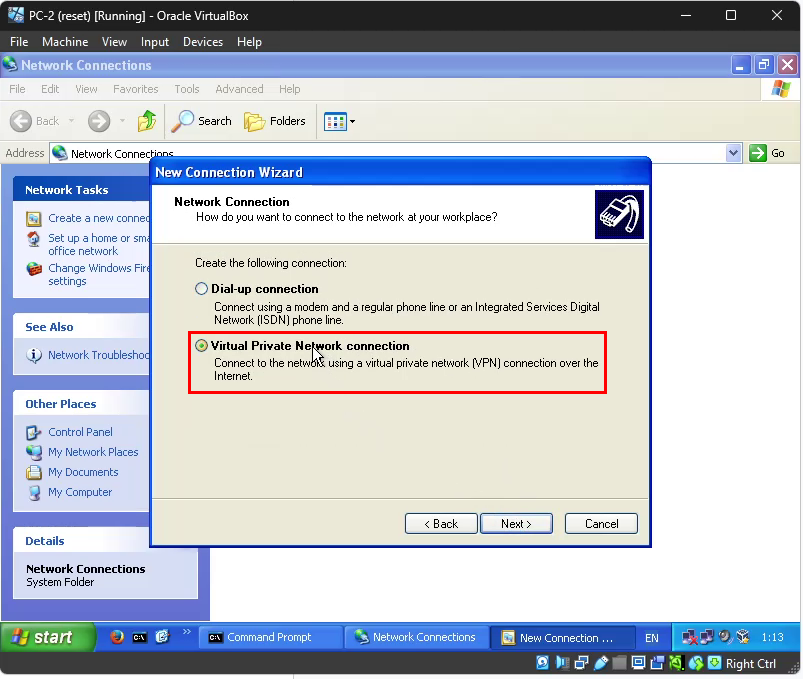Image resolution: width=803 pixels, height=679 pixels.
Task: Expand the quick launch overflow chevron
Action: coord(186,631)
